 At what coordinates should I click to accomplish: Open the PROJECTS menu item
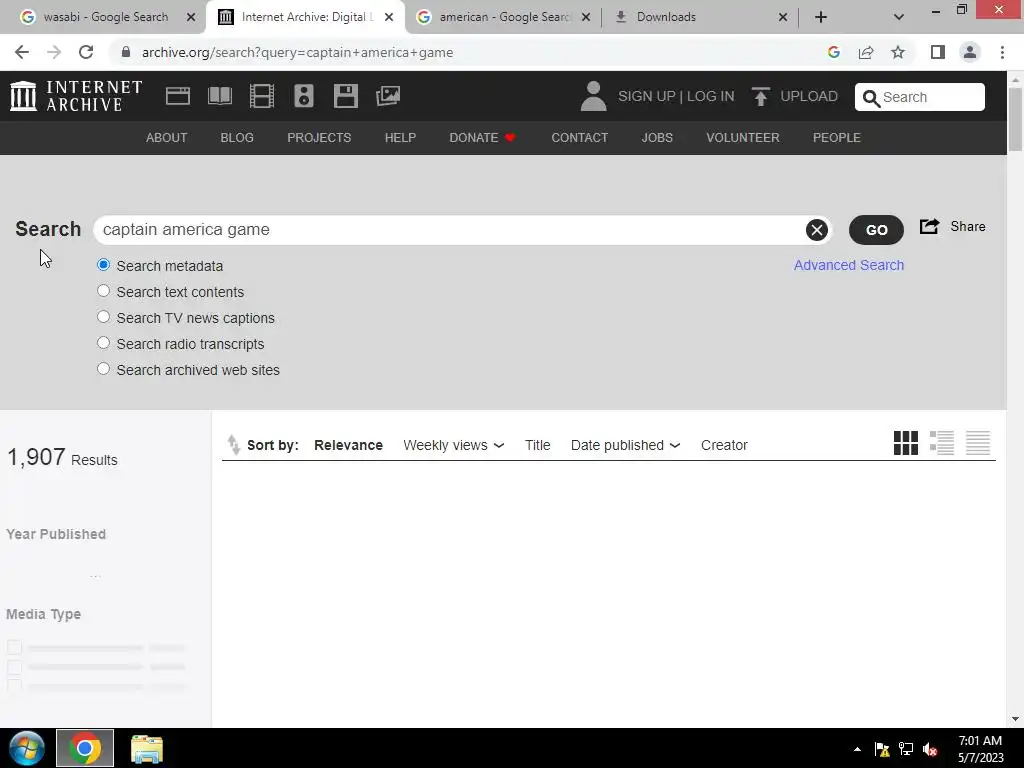click(319, 138)
